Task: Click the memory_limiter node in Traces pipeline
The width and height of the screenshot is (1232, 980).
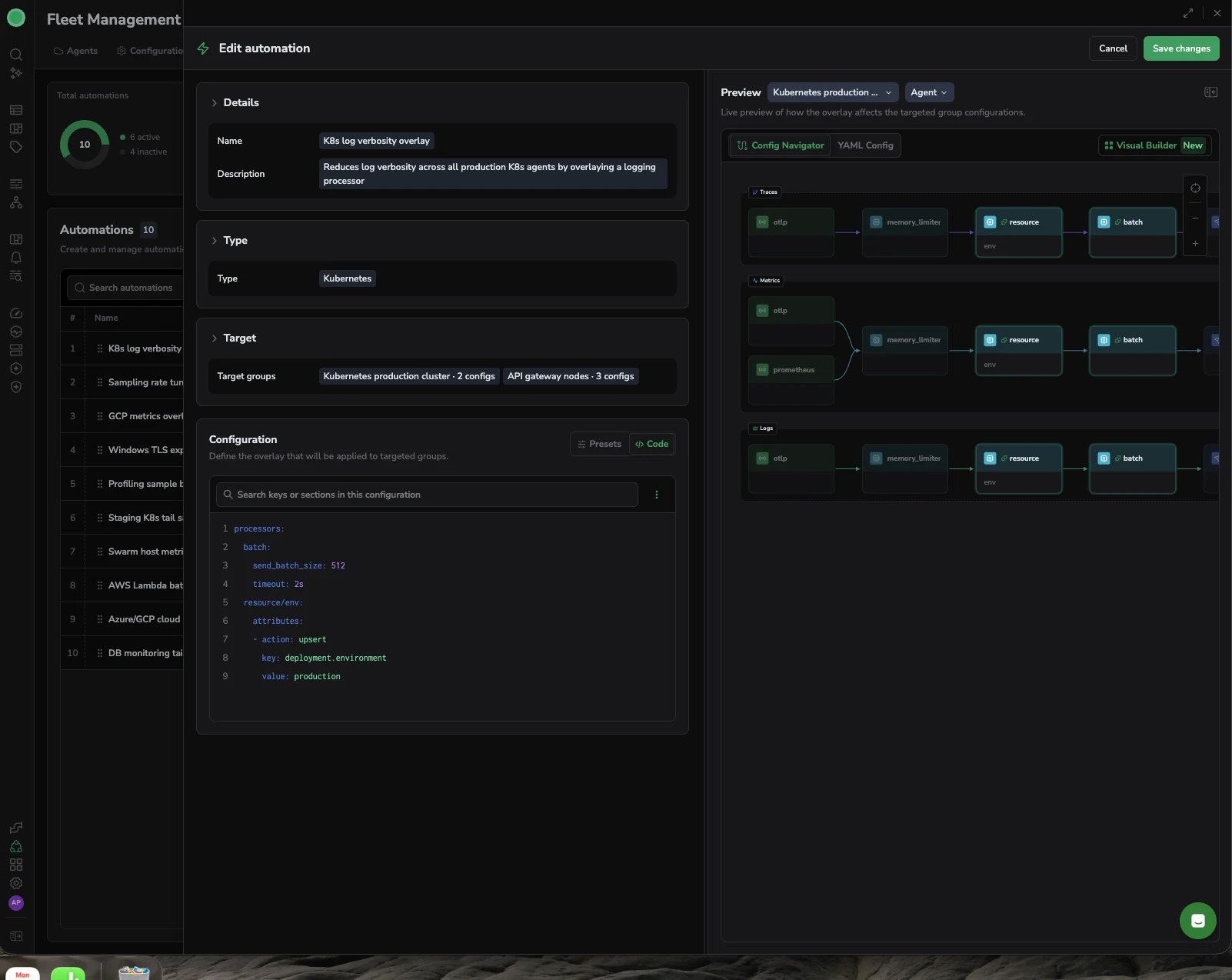Action: pos(905,232)
